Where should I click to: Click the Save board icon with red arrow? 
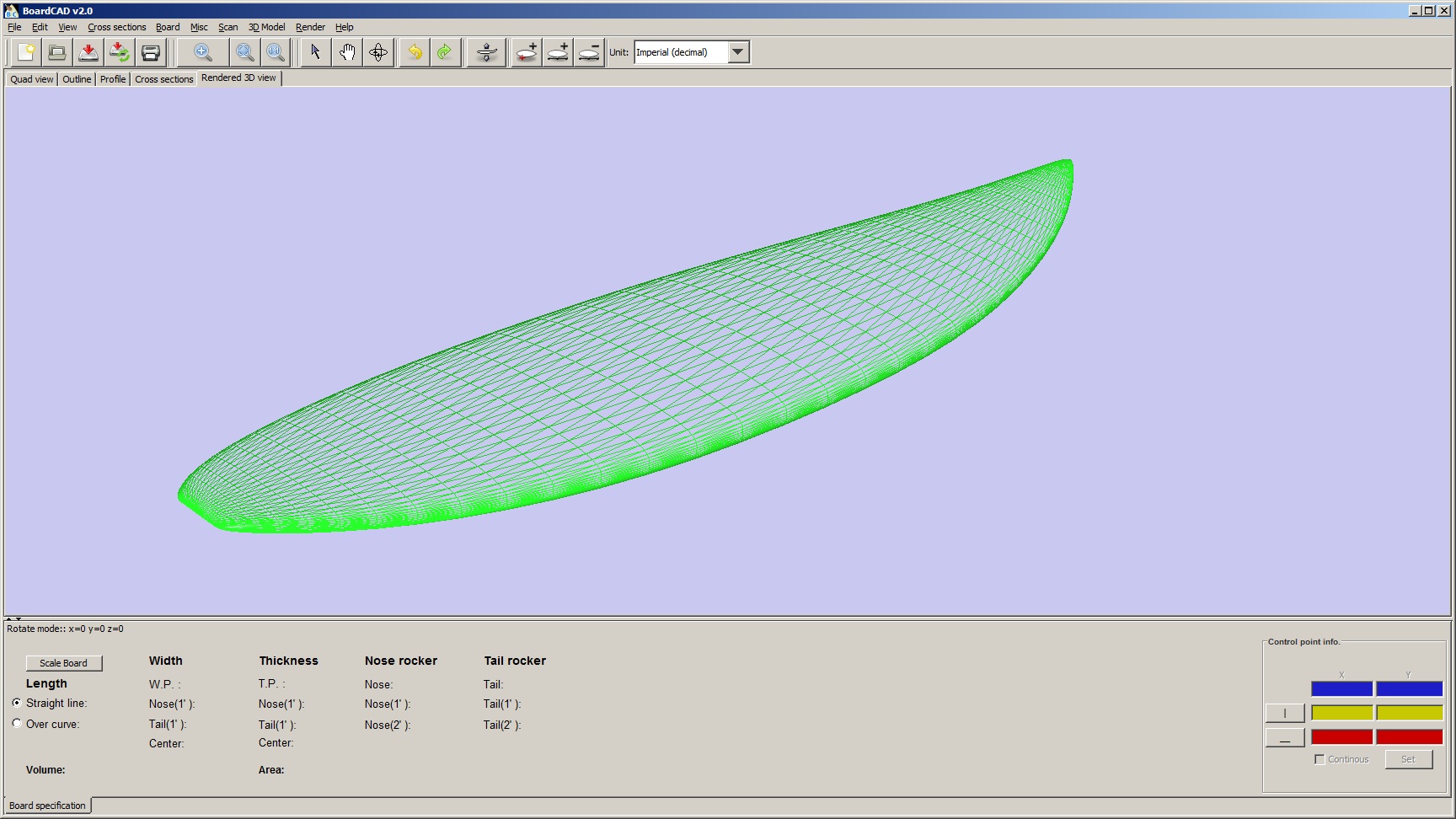pyautogui.click(x=88, y=52)
